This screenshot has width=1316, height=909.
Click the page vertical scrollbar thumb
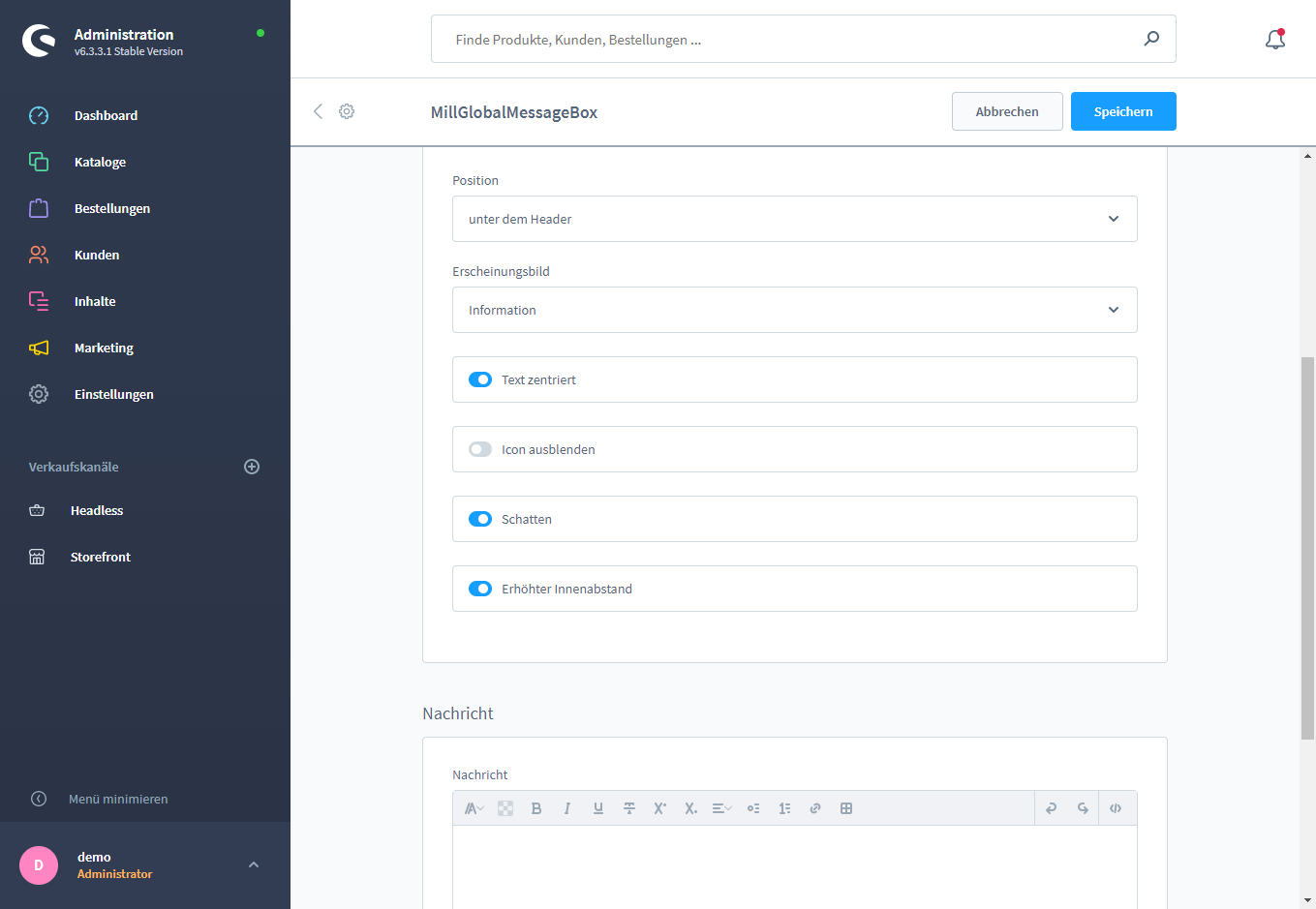click(x=1308, y=548)
